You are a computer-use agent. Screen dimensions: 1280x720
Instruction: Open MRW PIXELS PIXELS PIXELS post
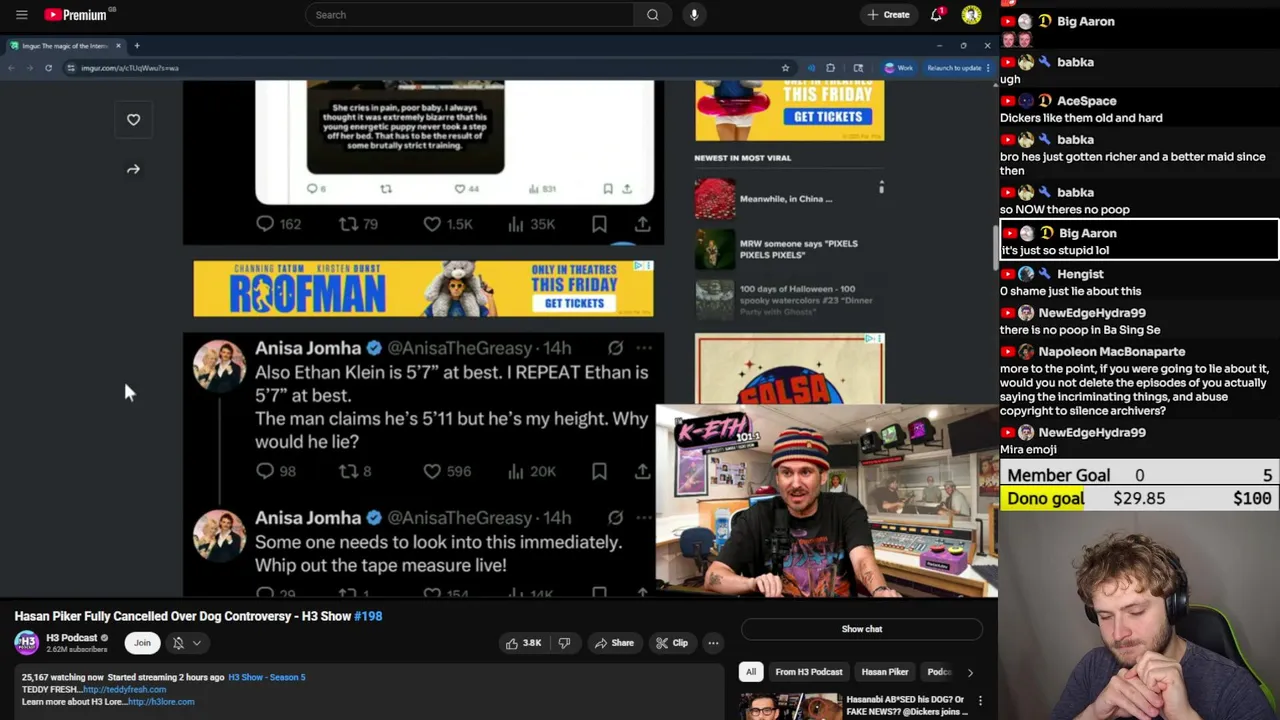coord(799,249)
